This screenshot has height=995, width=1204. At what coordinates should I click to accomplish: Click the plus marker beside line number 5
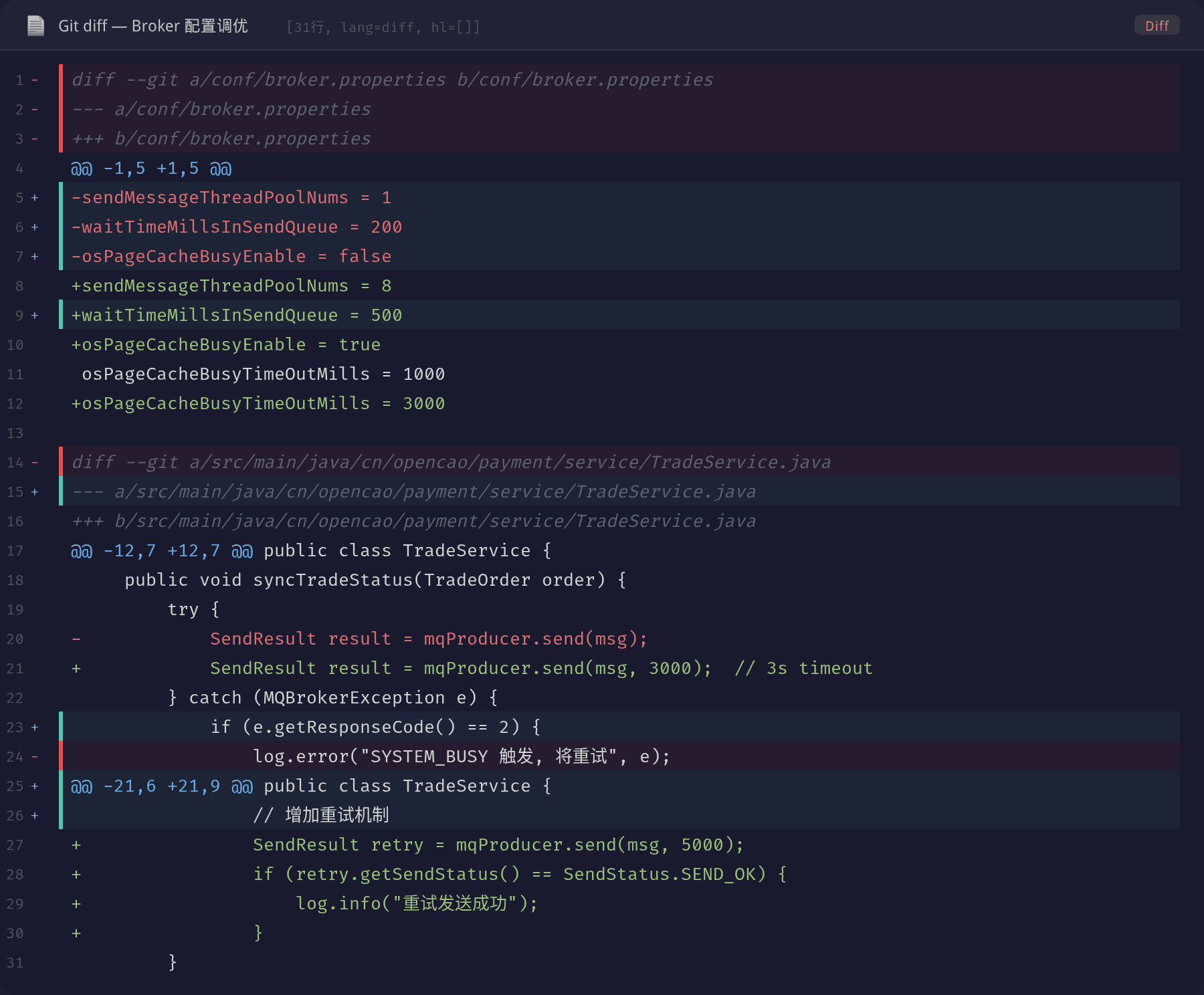point(35,197)
